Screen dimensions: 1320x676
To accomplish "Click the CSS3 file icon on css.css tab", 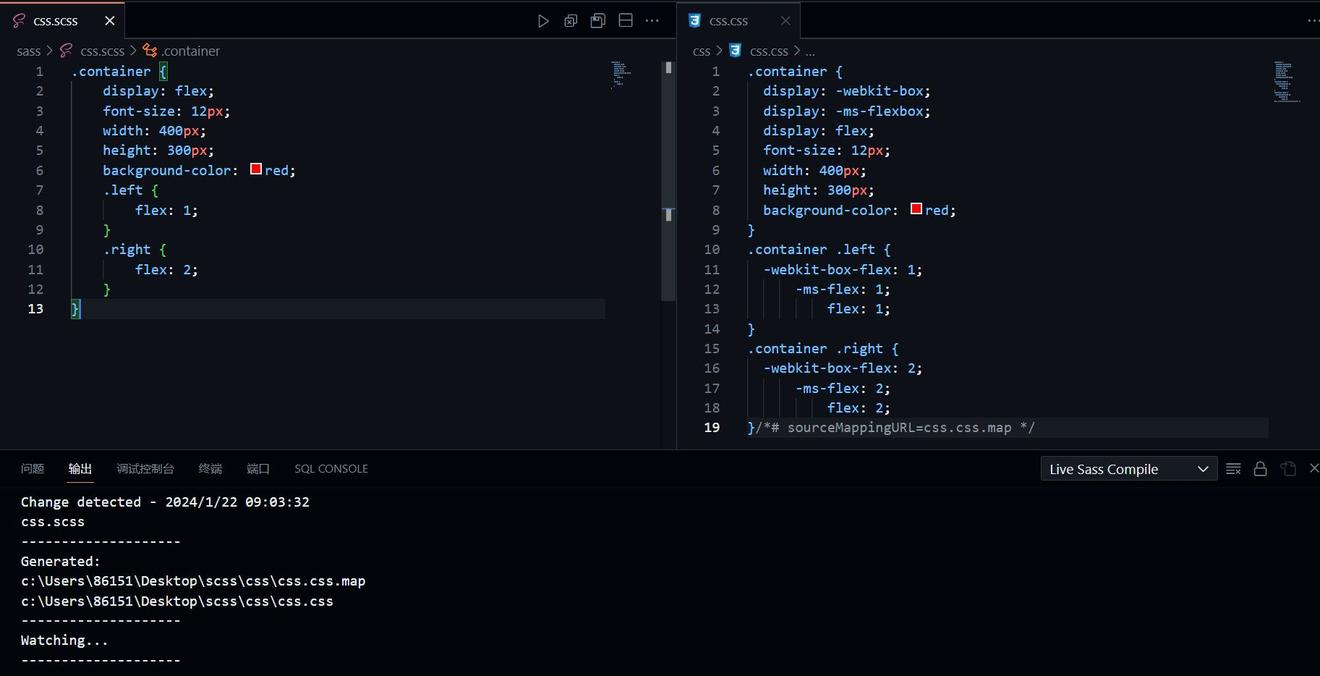I will pyautogui.click(x=694, y=21).
